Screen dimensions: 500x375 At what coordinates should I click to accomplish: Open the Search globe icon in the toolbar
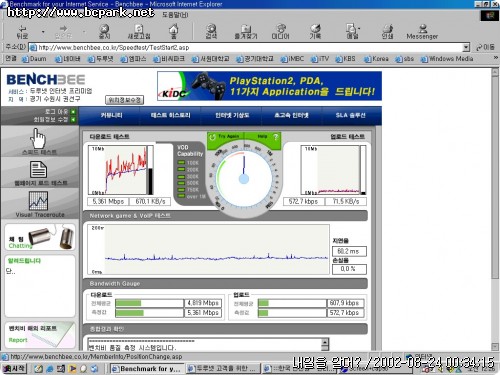[x=211, y=31]
